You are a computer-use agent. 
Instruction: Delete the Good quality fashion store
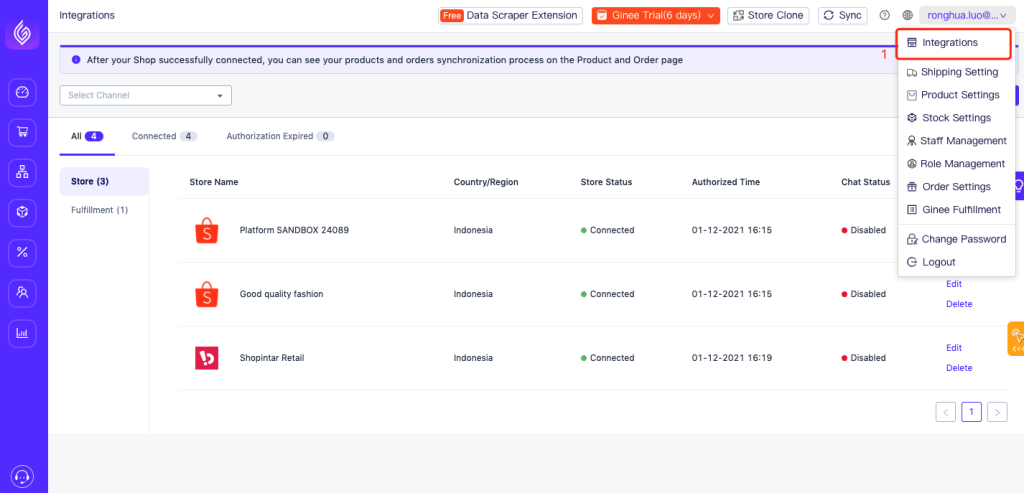959,304
